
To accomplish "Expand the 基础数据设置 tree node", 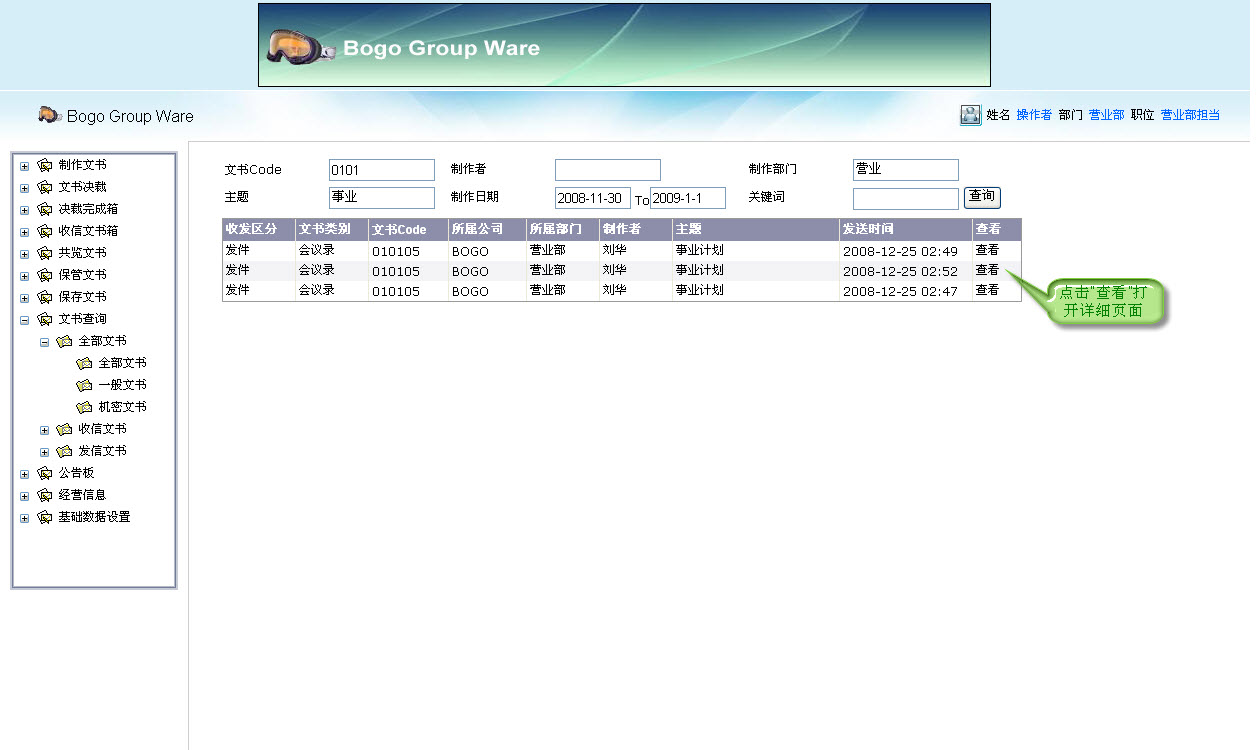I will tap(24, 518).
